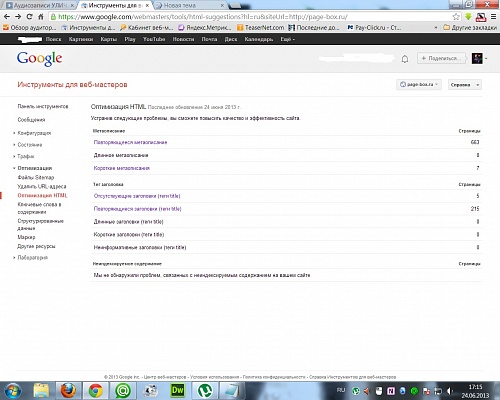Open Pay-Click.ru bookmark
The image size is (500, 400).
(x=374, y=28)
